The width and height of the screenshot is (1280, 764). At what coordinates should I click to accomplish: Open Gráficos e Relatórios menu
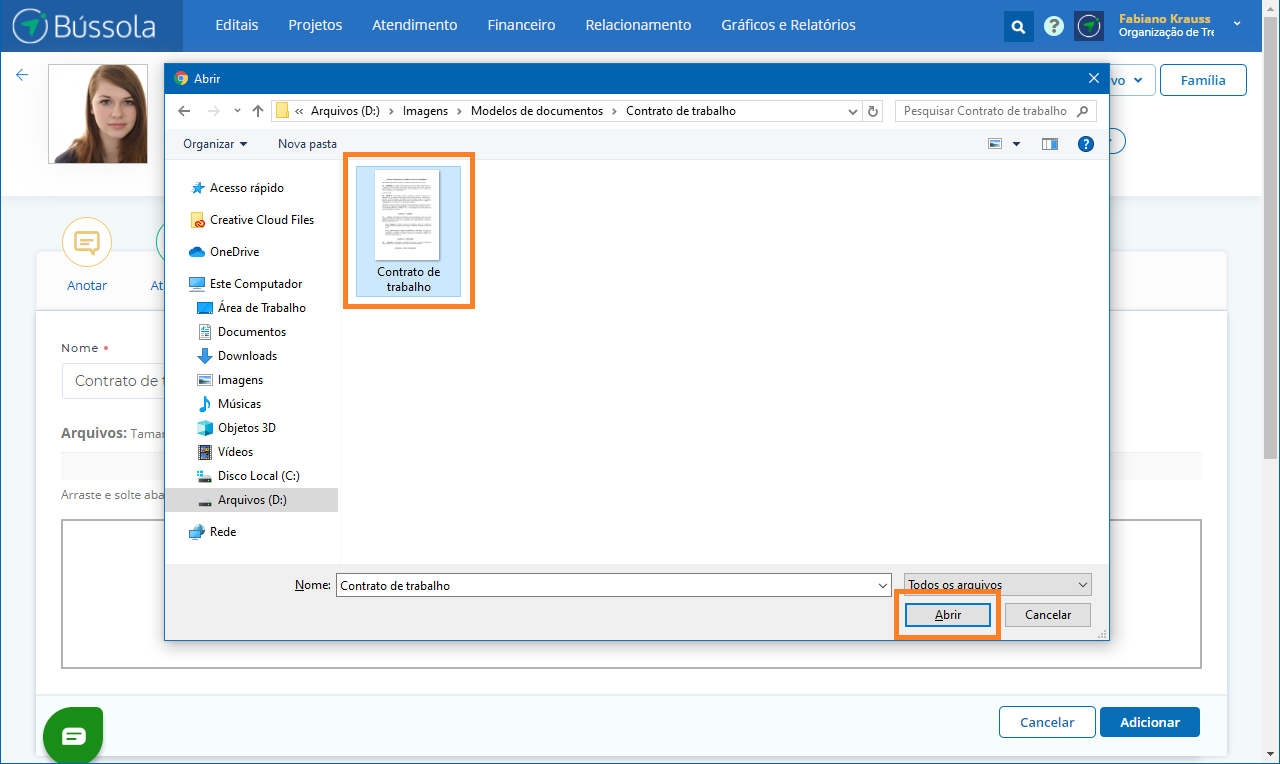[x=789, y=25]
